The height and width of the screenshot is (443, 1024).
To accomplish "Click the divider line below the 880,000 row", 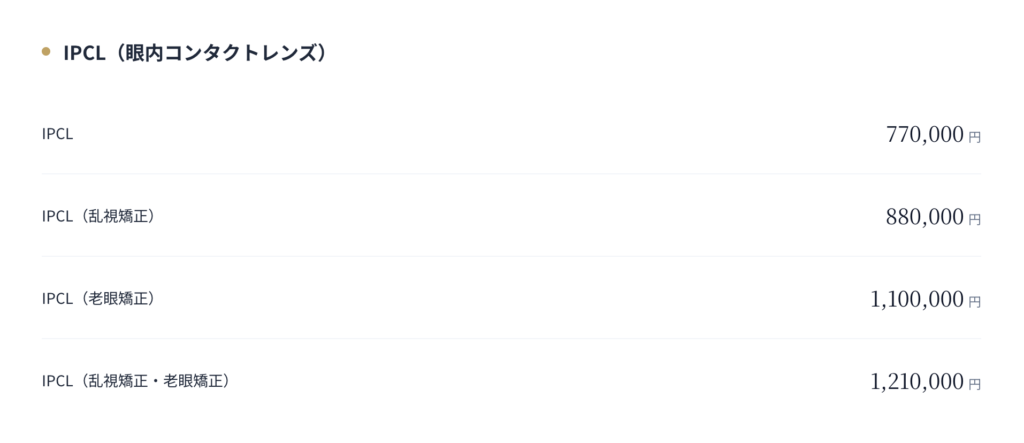I will point(511,256).
